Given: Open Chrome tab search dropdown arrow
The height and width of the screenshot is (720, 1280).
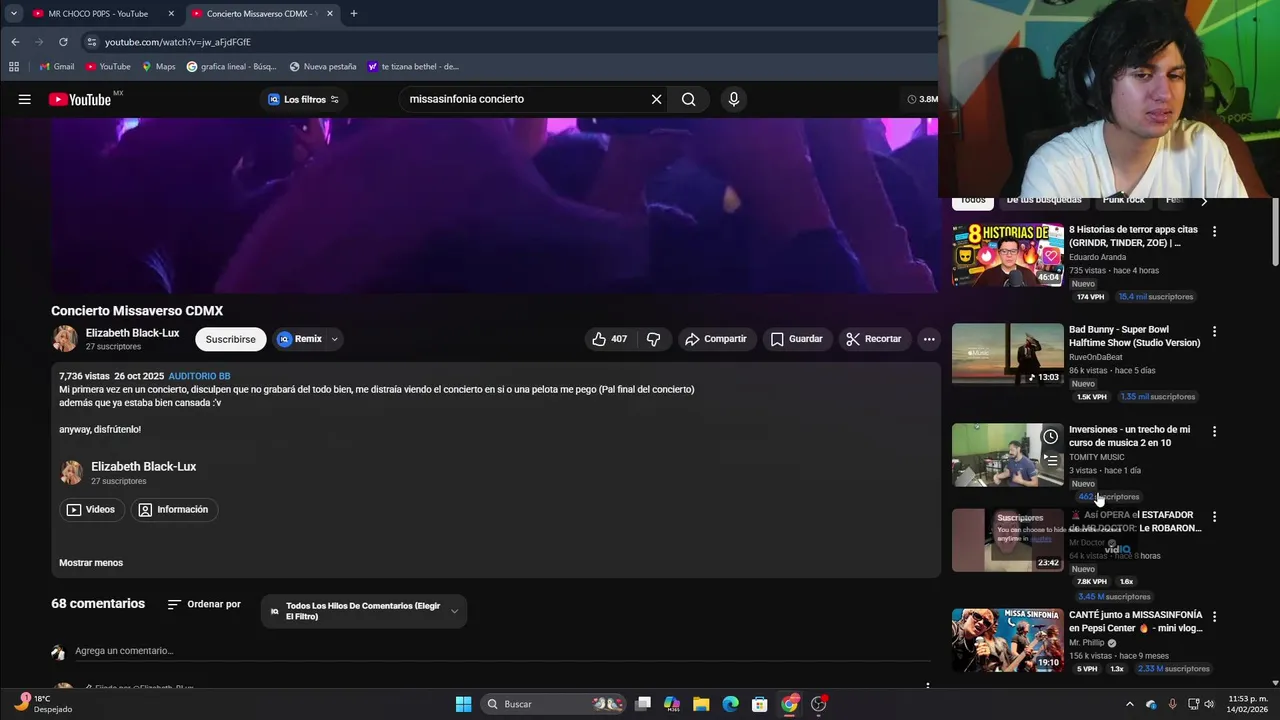Looking at the screenshot, I should point(13,13).
